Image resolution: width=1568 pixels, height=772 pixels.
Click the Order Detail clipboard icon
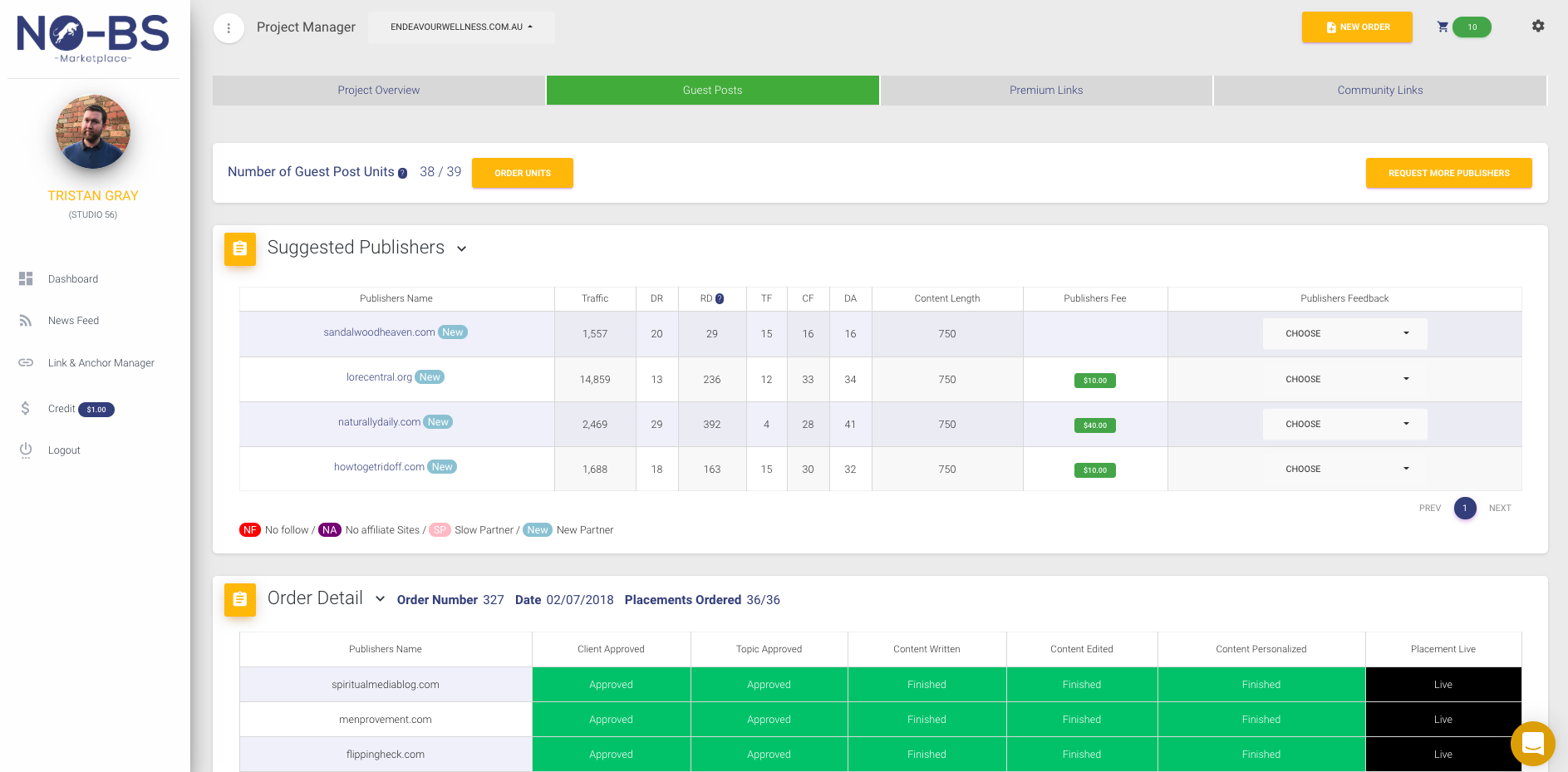coord(240,599)
